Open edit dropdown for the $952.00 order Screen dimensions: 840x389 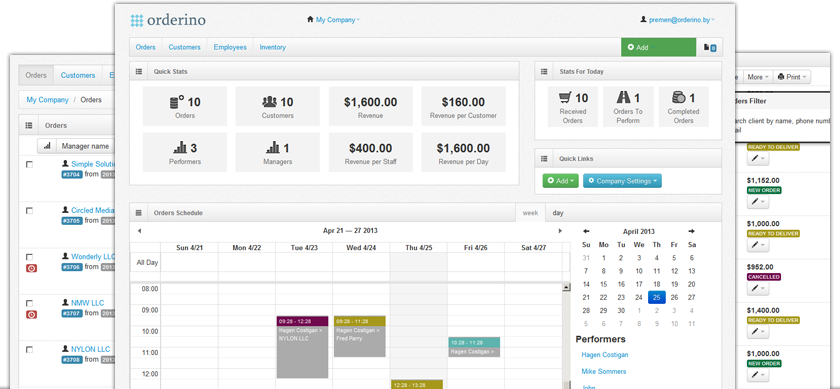point(758,288)
